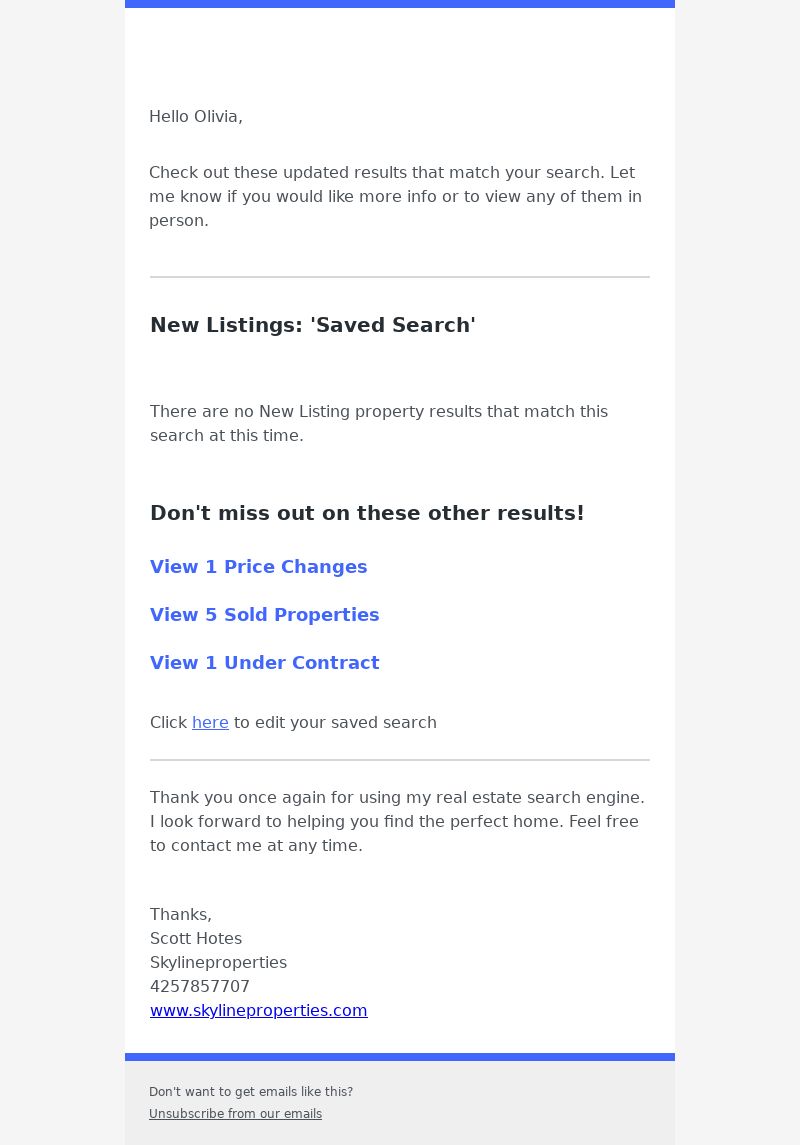The width and height of the screenshot is (800, 1145).
Task: Click the blue header bar at top
Action: [400, 4]
